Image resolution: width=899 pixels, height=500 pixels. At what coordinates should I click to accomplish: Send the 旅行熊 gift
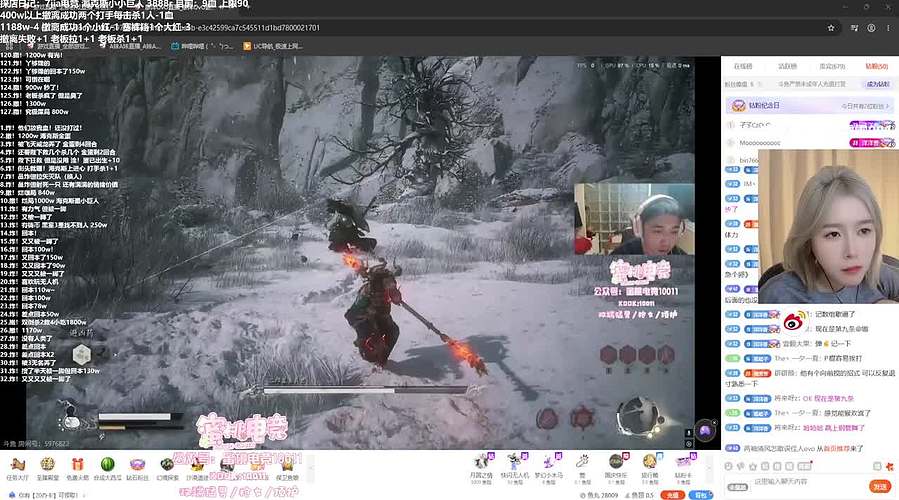[650, 468]
